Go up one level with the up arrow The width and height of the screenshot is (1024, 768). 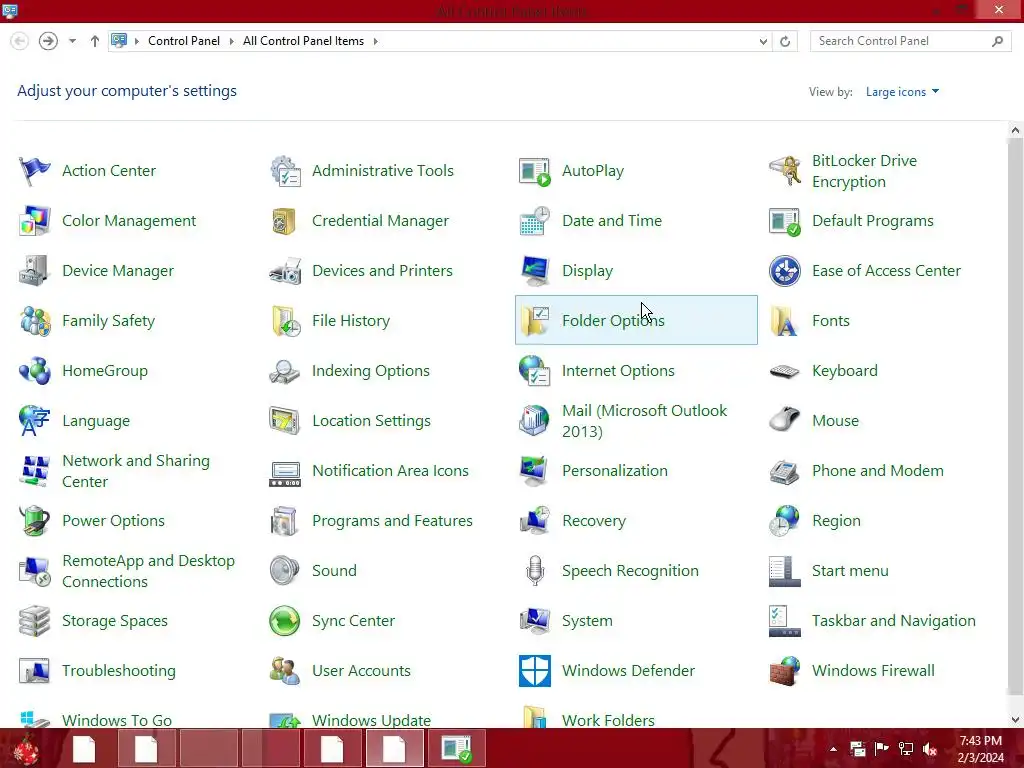(95, 41)
